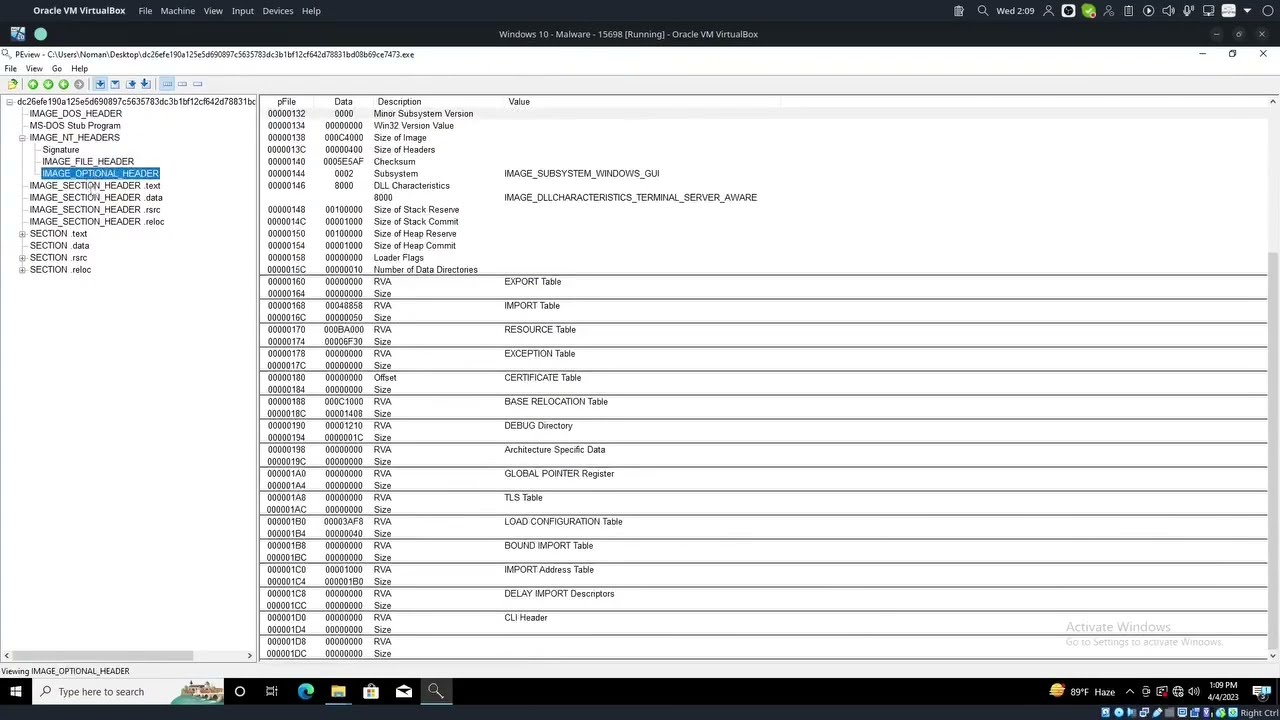Click the IMPORT Table value row
Image resolution: width=1280 pixels, height=720 pixels.
tap(532, 306)
